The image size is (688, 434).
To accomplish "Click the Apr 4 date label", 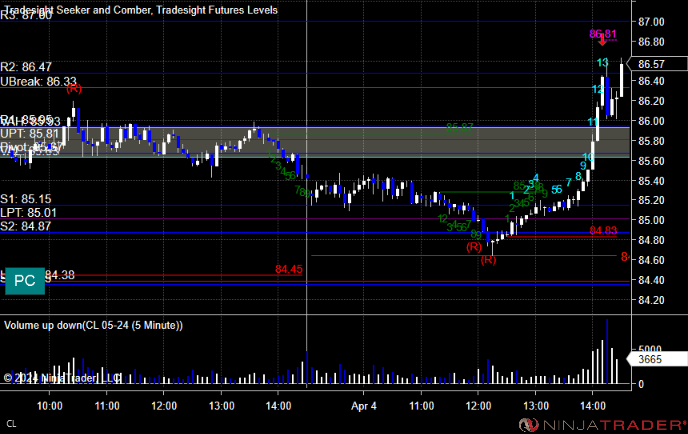I will 364,406.
